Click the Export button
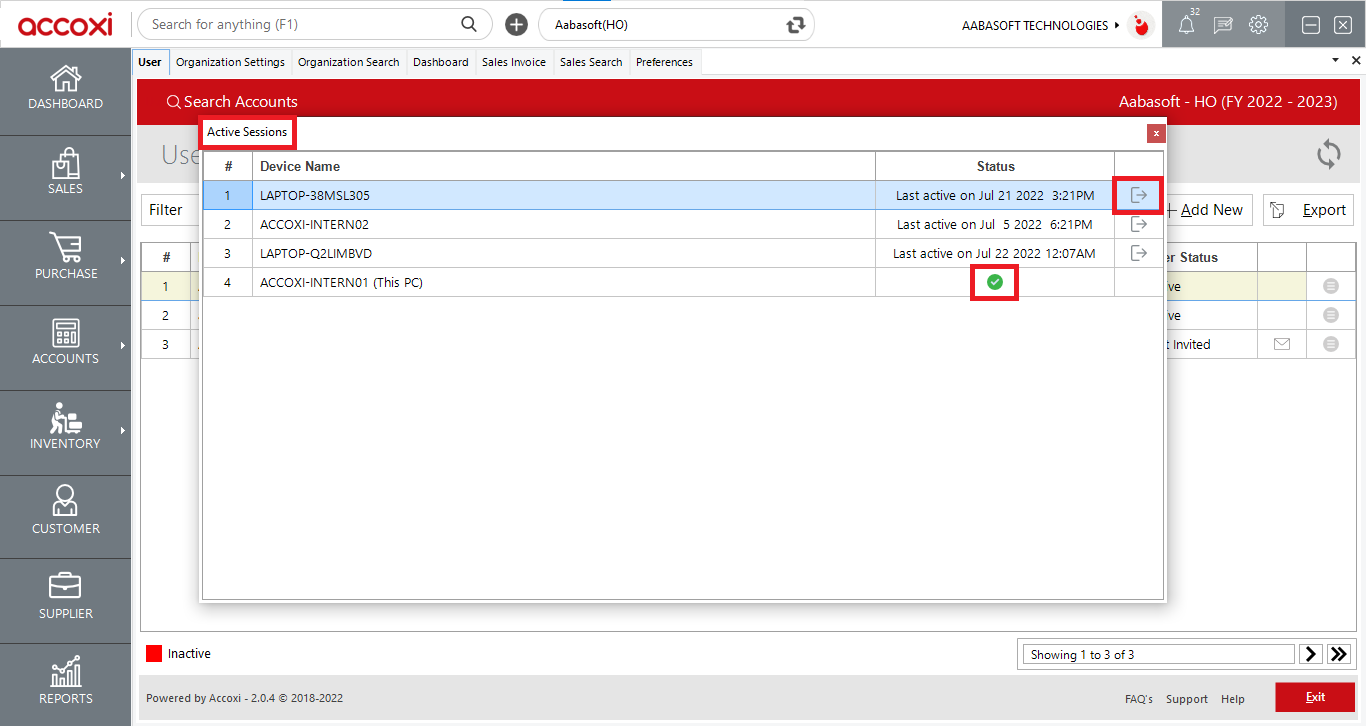The width and height of the screenshot is (1366, 726). [x=1308, y=210]
